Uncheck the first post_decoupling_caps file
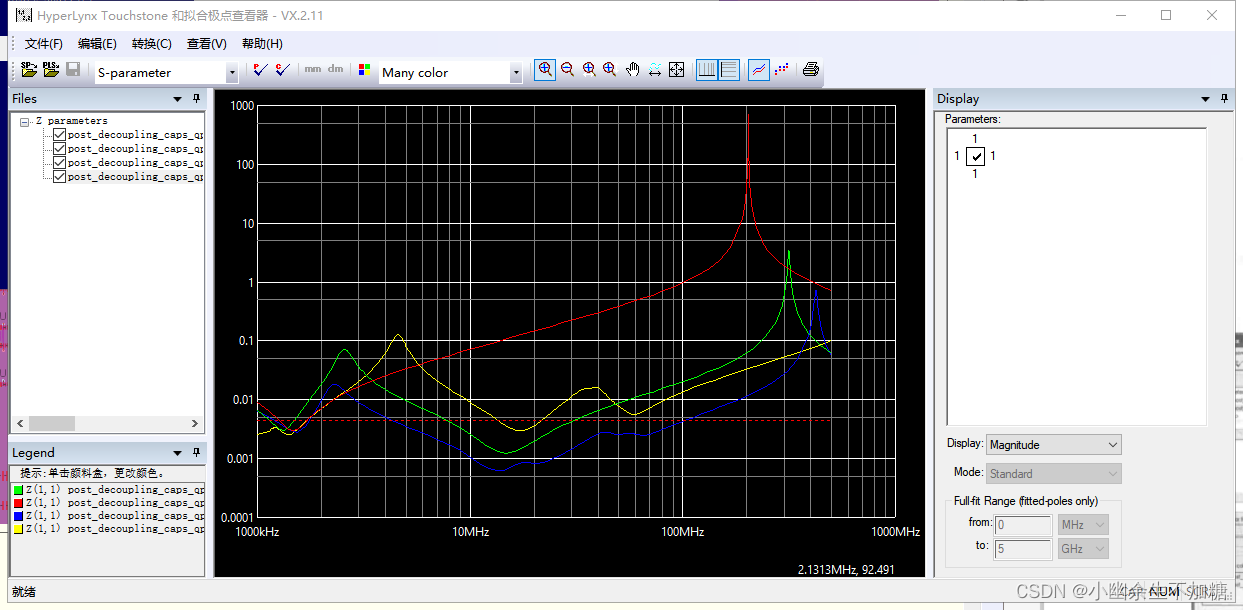Viewport: 1243px width, 610px height. [60, 135]
